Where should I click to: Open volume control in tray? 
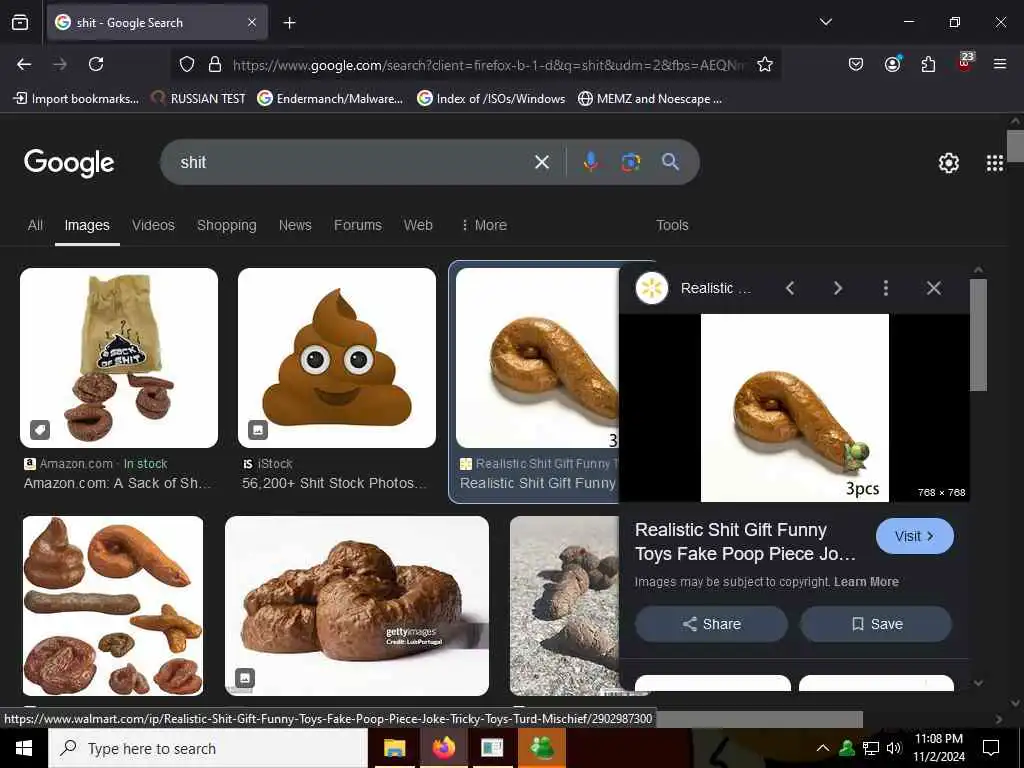894,748
